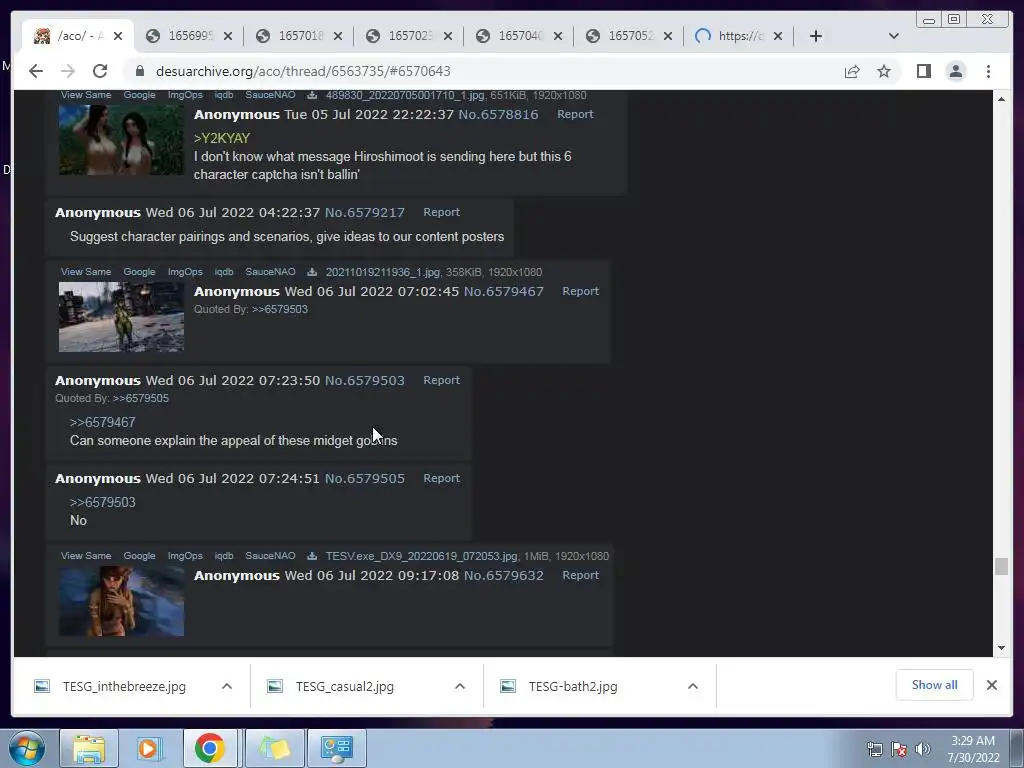Open Quoted By >>6579503 link
Screen dimensions: 1024x768
(x=280, y=310)
